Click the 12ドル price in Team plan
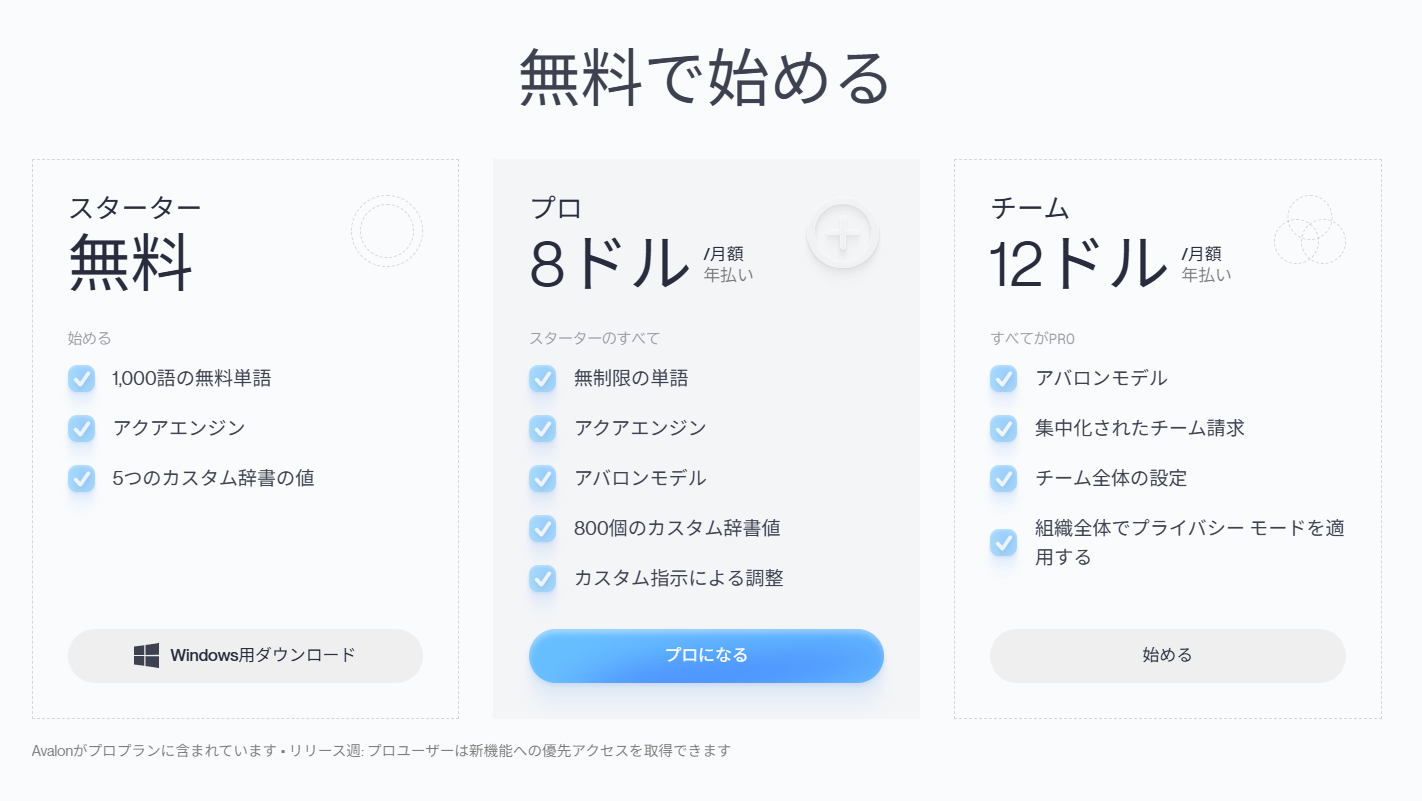The width and height of the screenshot is (1422, 801). point(1078,265)
